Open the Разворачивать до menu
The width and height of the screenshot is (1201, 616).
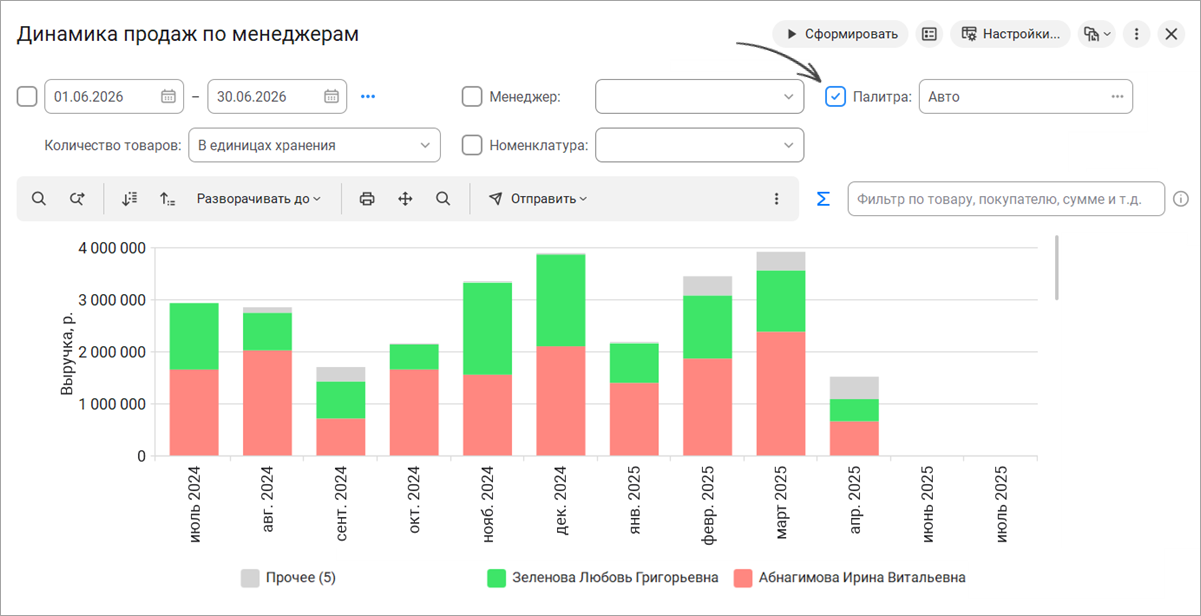click(259, 199)
